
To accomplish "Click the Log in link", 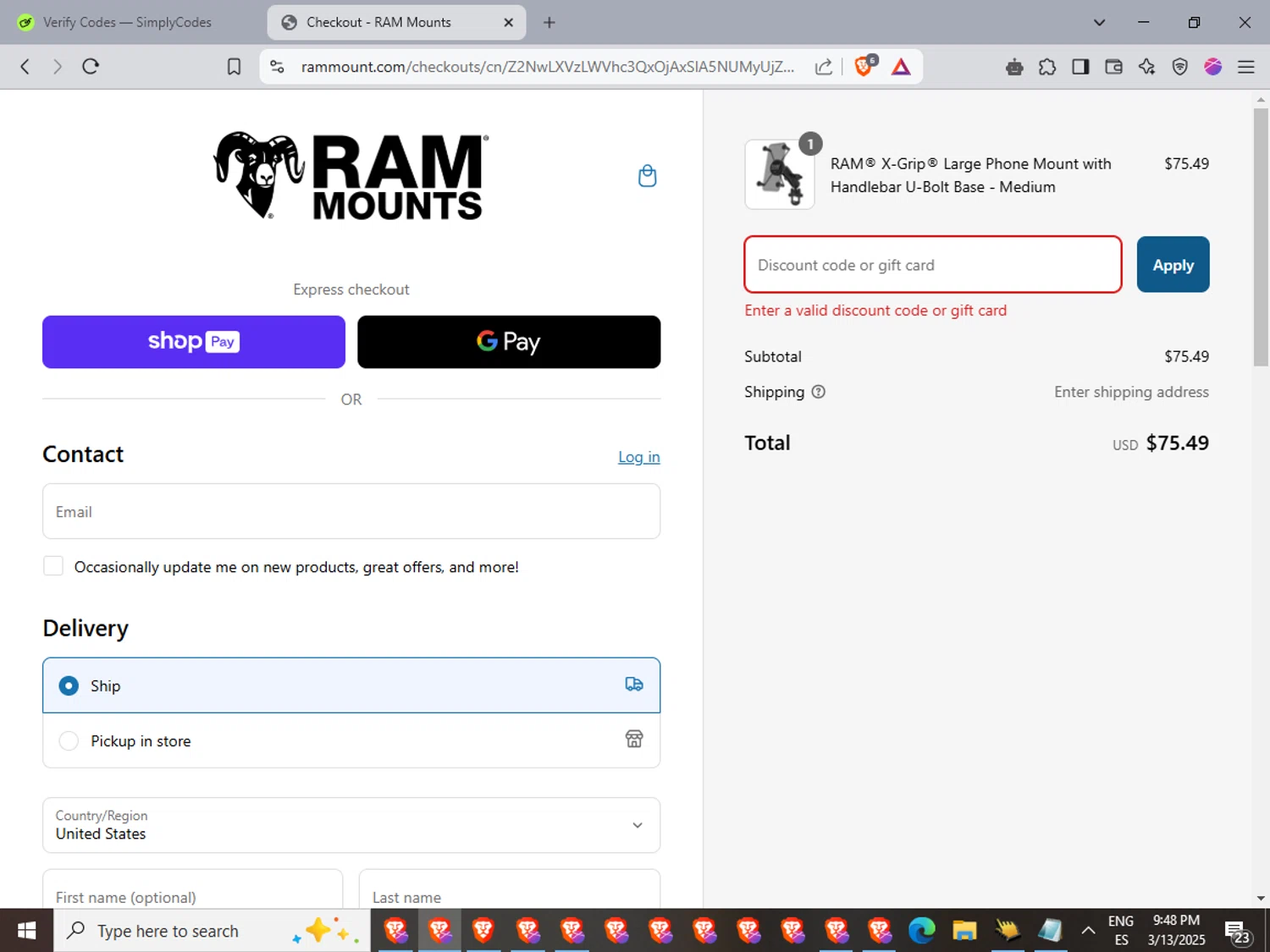I will [x=638, y=457].
